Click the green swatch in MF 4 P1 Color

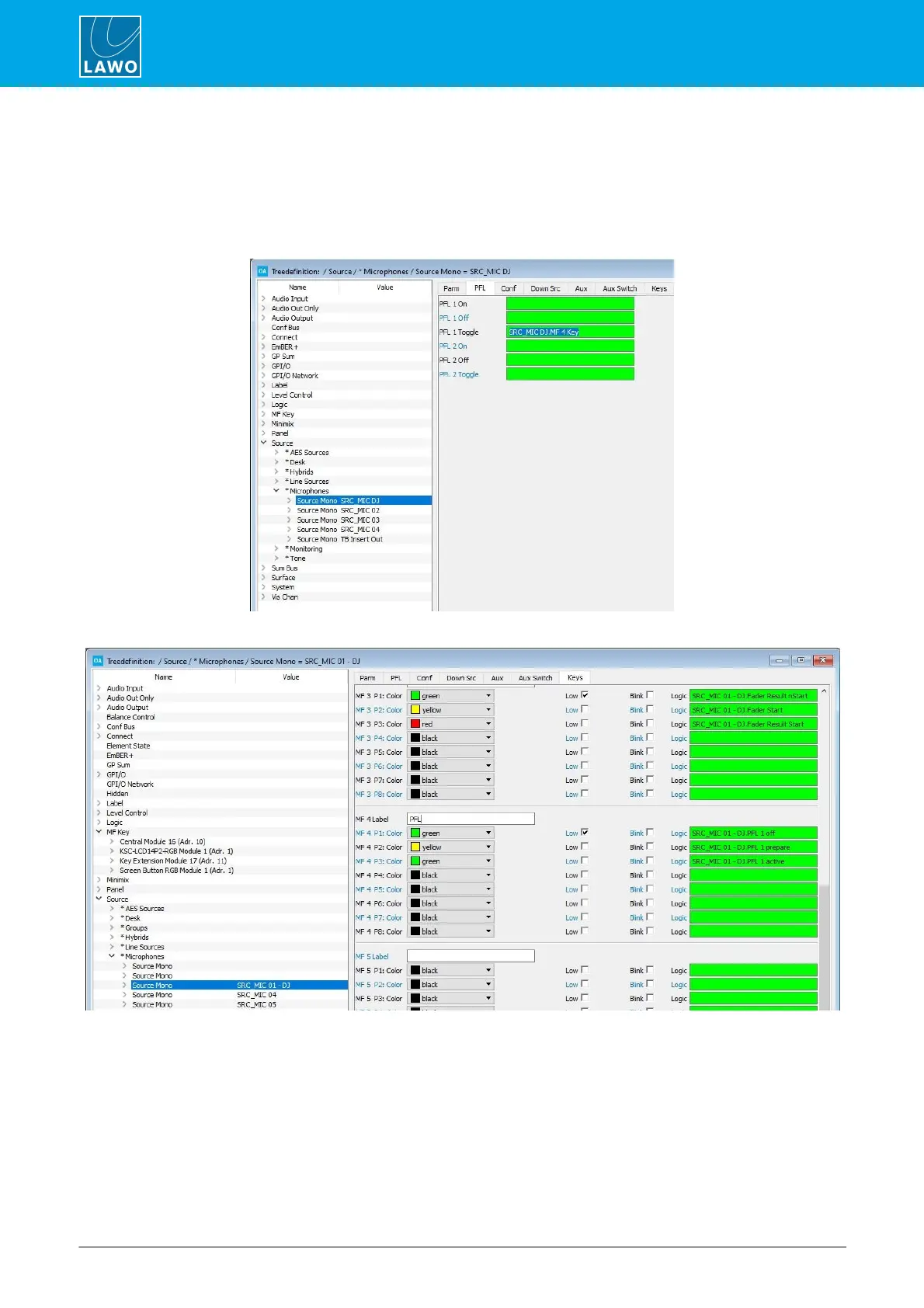tap(415, 833)
